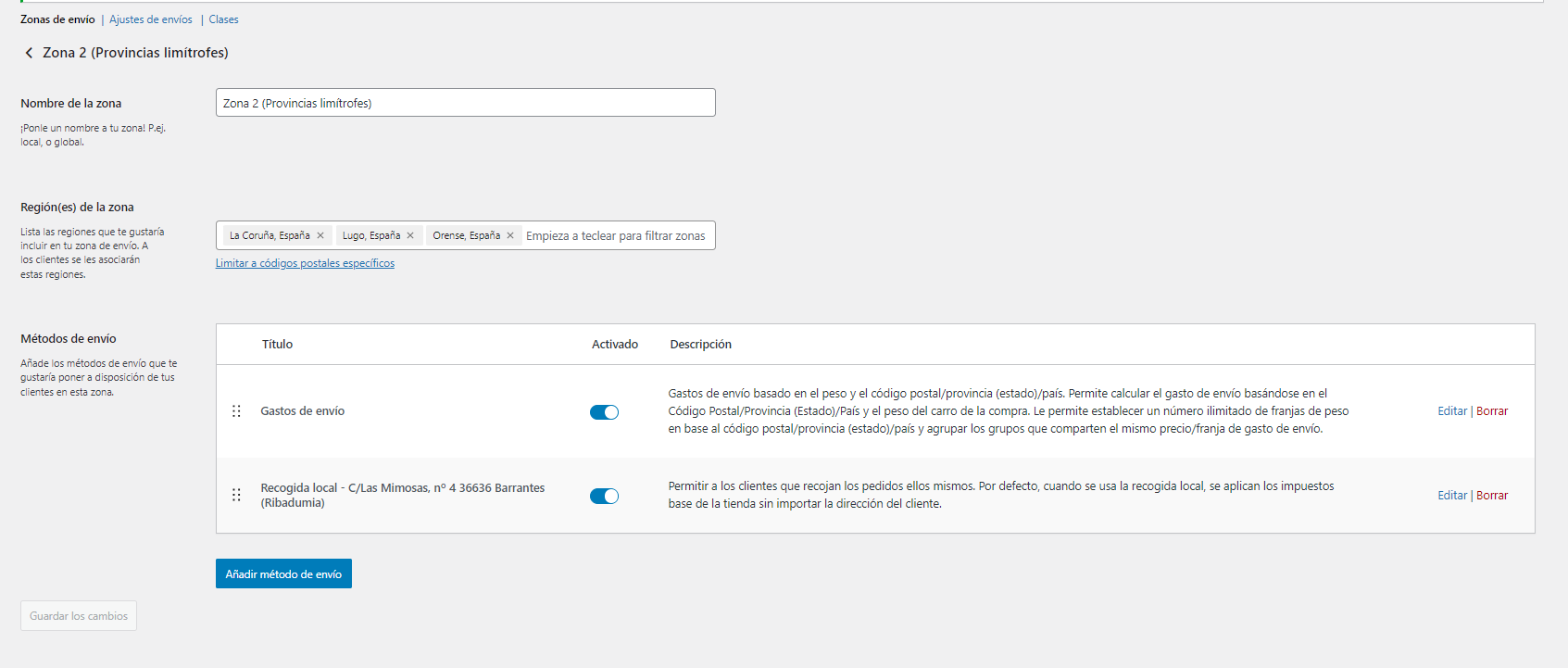Delete the Recogida local method
1568x668 pixels.
click(1492, 496)
